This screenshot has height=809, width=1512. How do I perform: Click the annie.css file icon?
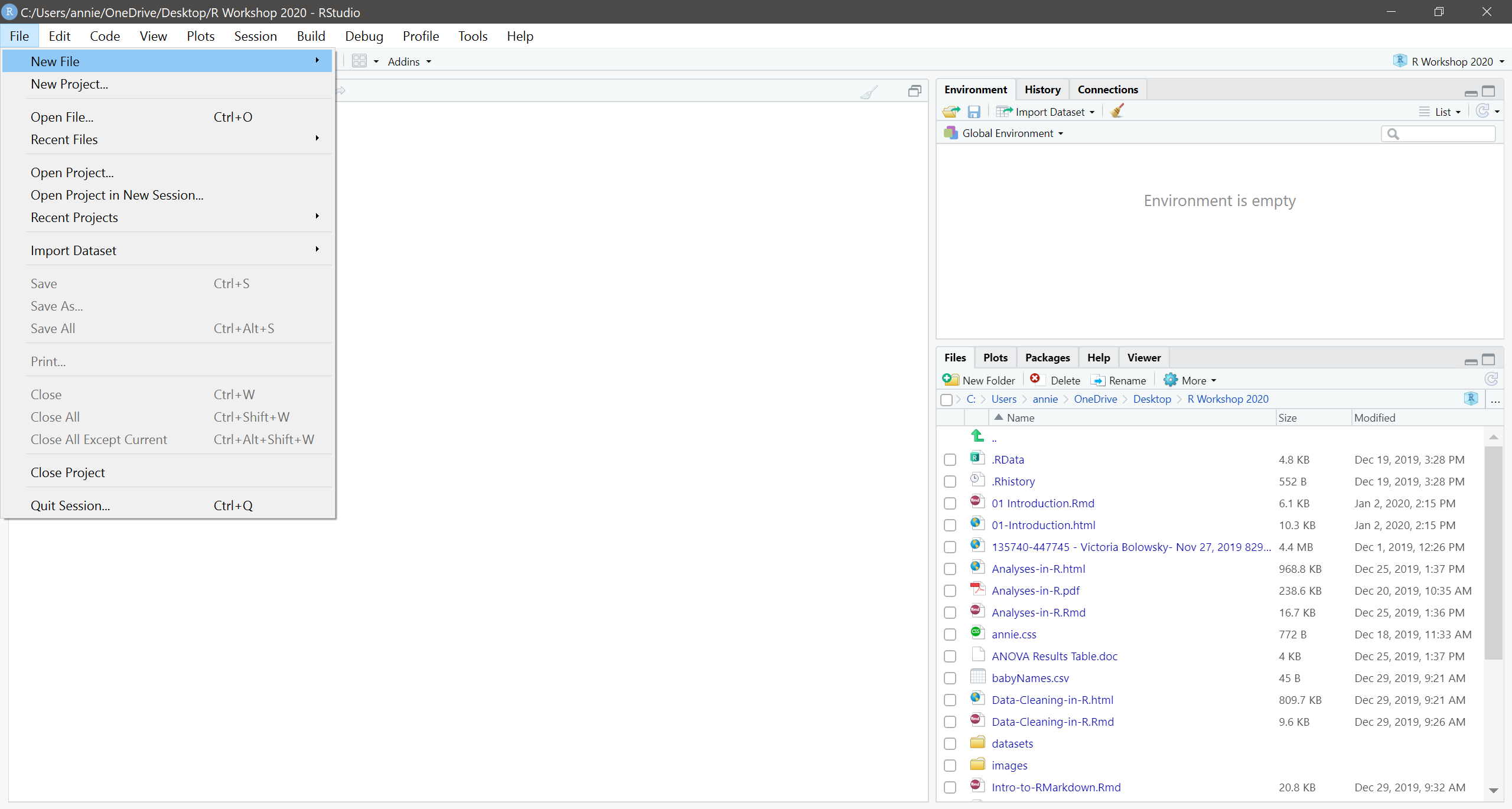[x=977, y=632]
